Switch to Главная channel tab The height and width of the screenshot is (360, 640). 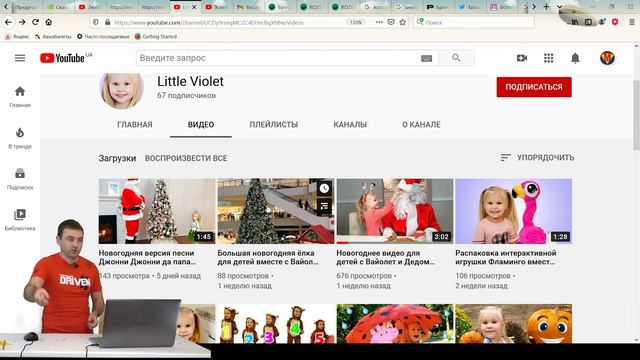135,124
